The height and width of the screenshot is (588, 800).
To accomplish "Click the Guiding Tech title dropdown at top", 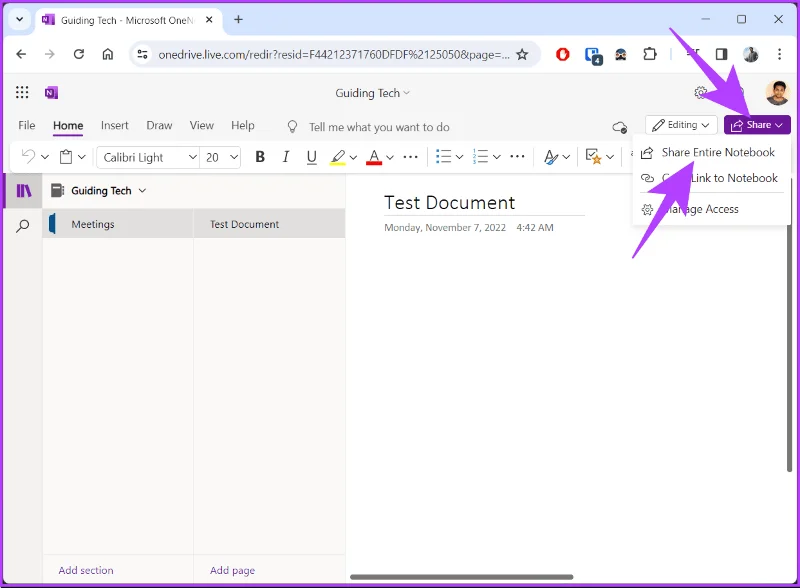I will click(372, 93).
